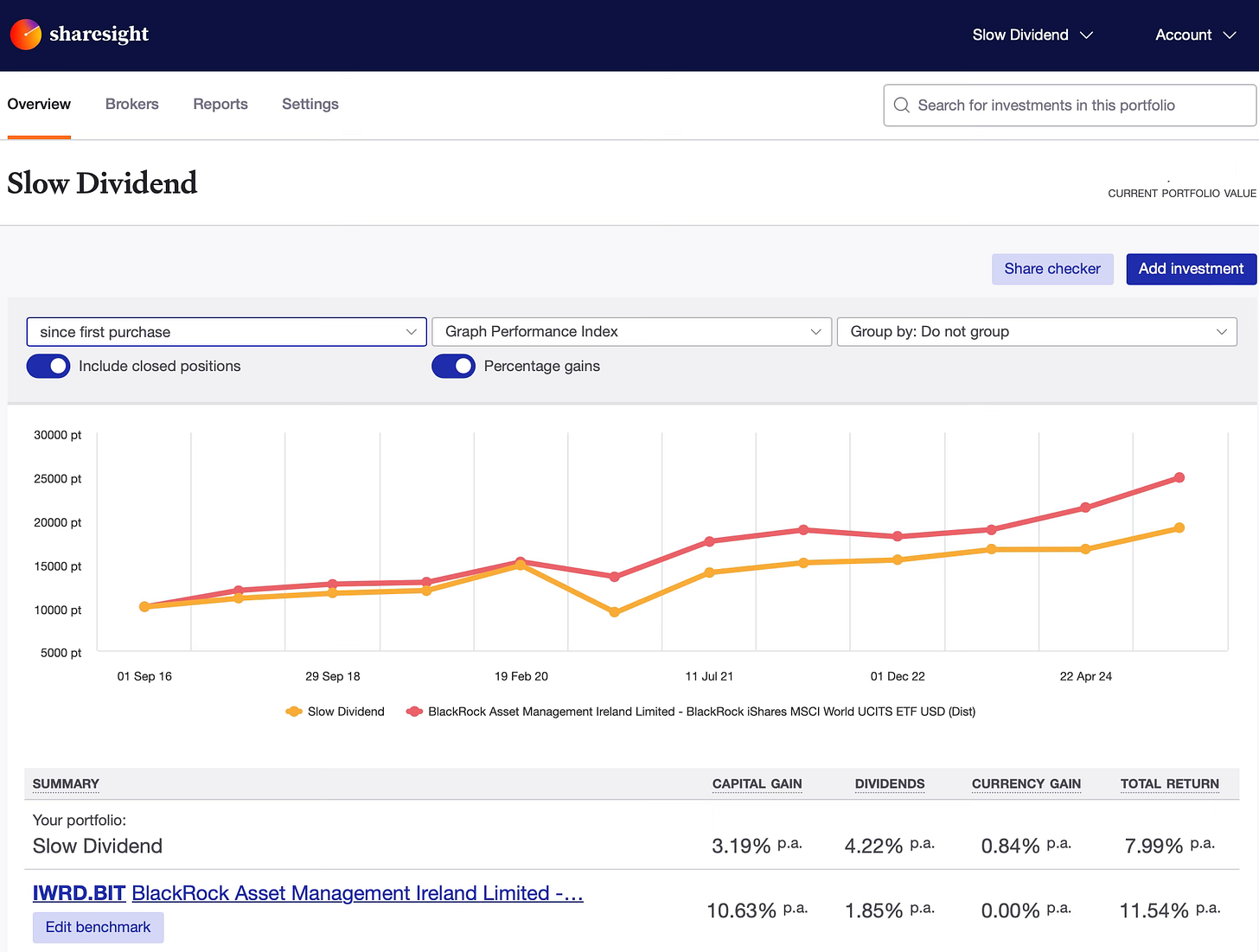Click the 1.85% benchmark dividends value
The image size is (1259, 952).
coord(890,910)
